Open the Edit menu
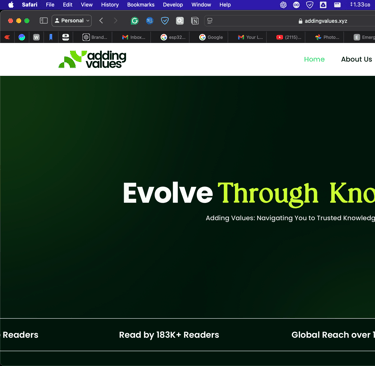Screen dimensions: 375x366 point(67,5)
